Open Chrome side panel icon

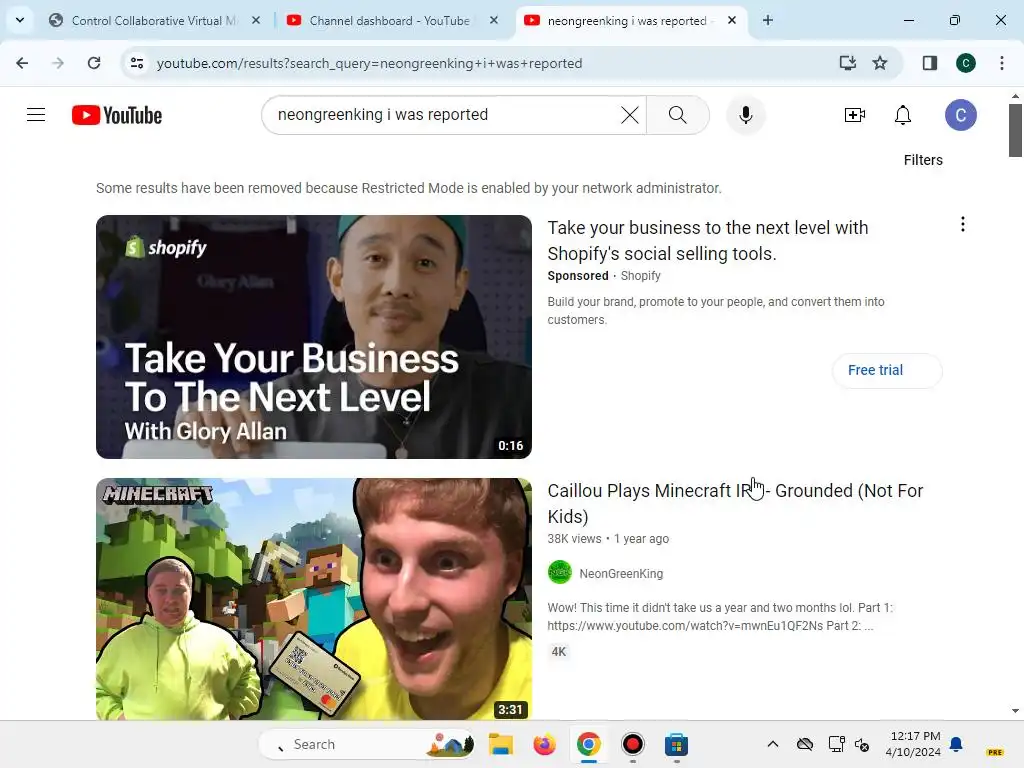click(x=929, y=63)
